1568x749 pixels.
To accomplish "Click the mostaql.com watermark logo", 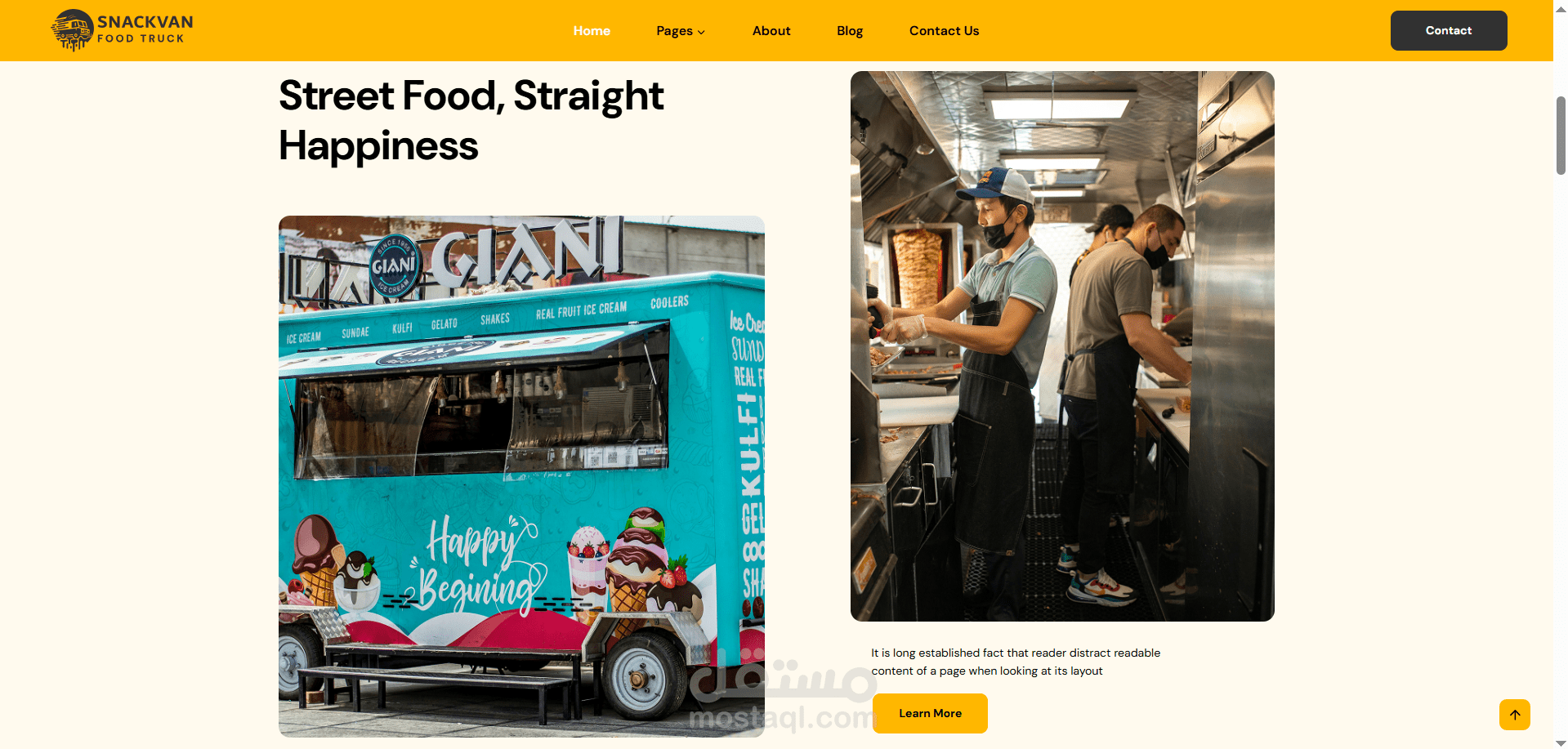I will [782, 693].
